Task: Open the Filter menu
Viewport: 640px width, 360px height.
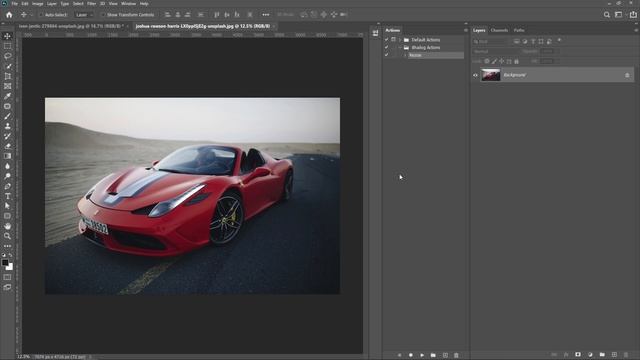Action: pos(91,4)
